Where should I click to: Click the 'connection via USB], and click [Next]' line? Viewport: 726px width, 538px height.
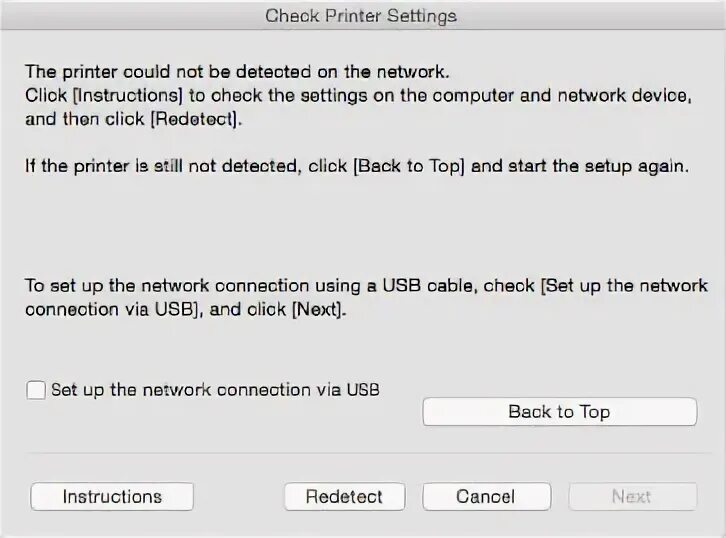[x=186, y=310]
